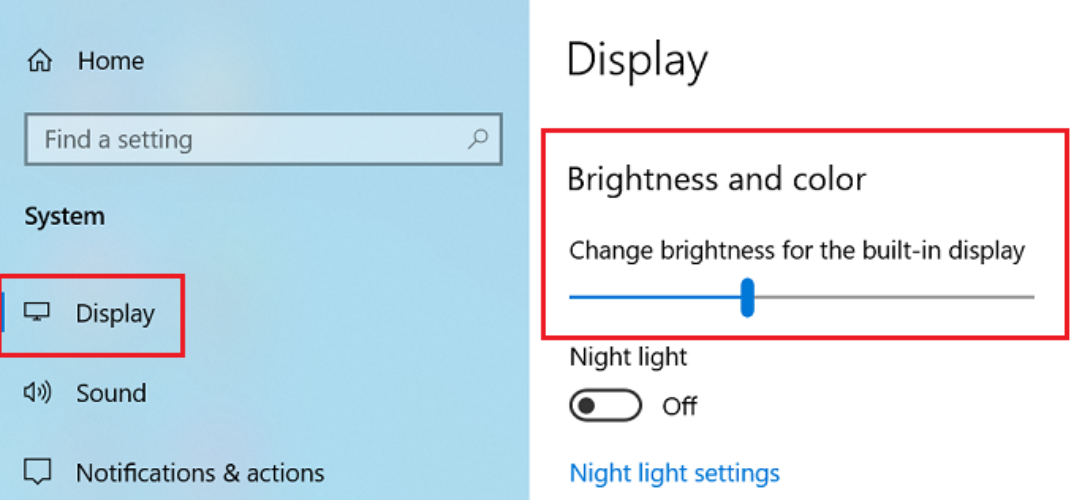
Task: Click the blue filled part of brightness slider
Action: click(x=650, y=297)
